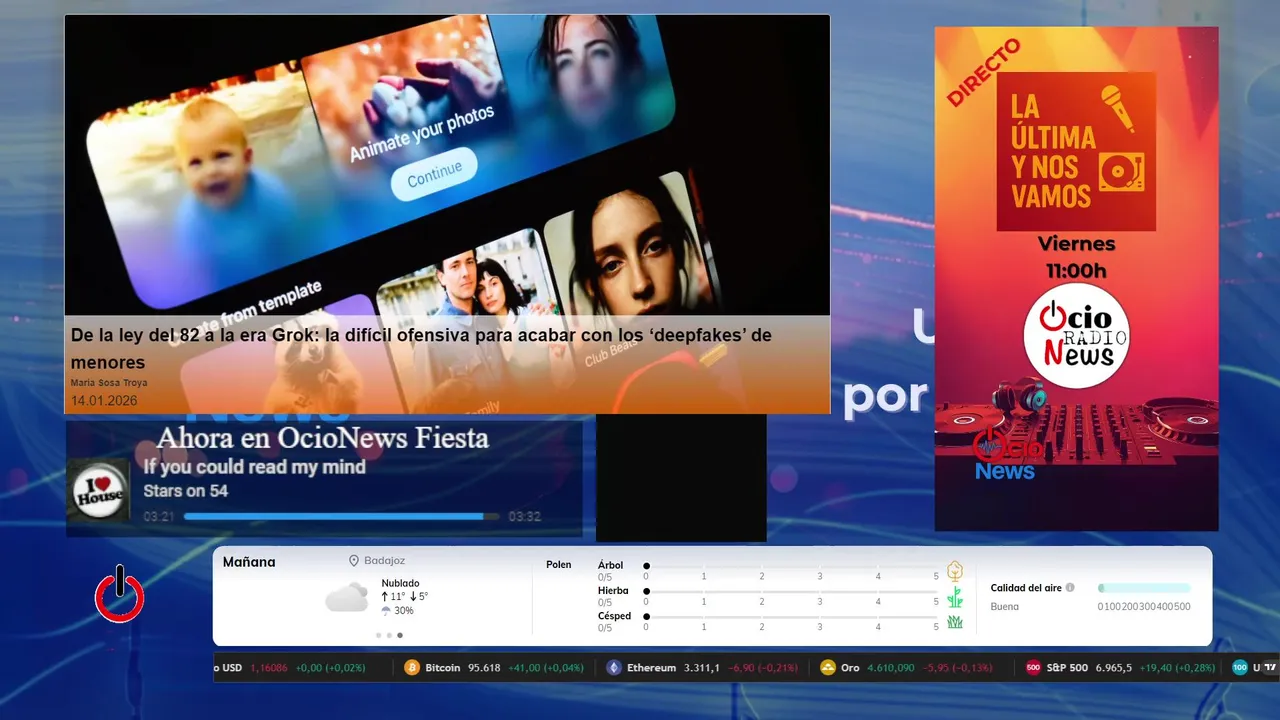Click La Última y Nos Vamos program poster

tap(1076, 151)
